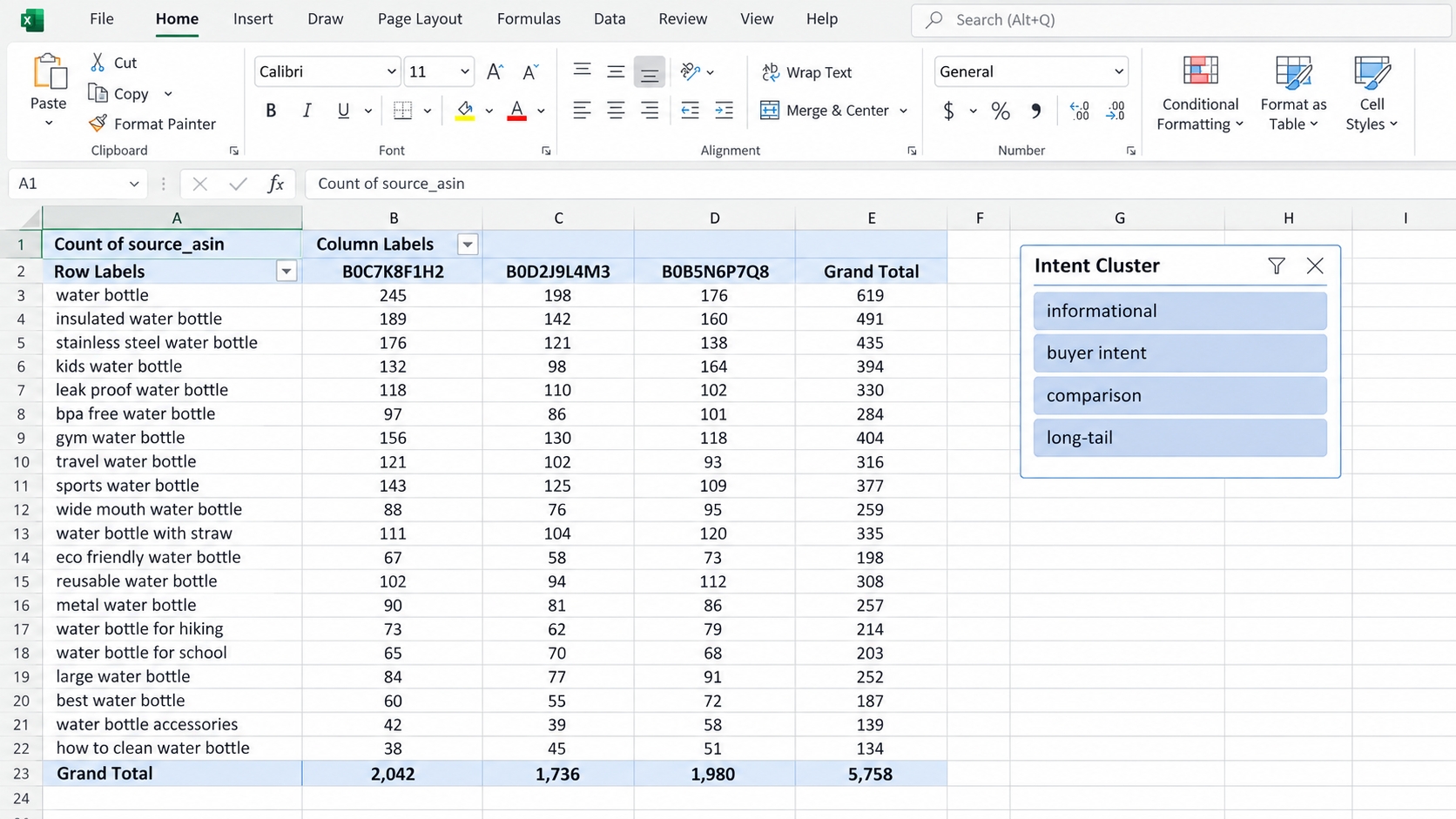Cut the selection with scissors icon
The image size is (1456, 819).
pos(98,62)
